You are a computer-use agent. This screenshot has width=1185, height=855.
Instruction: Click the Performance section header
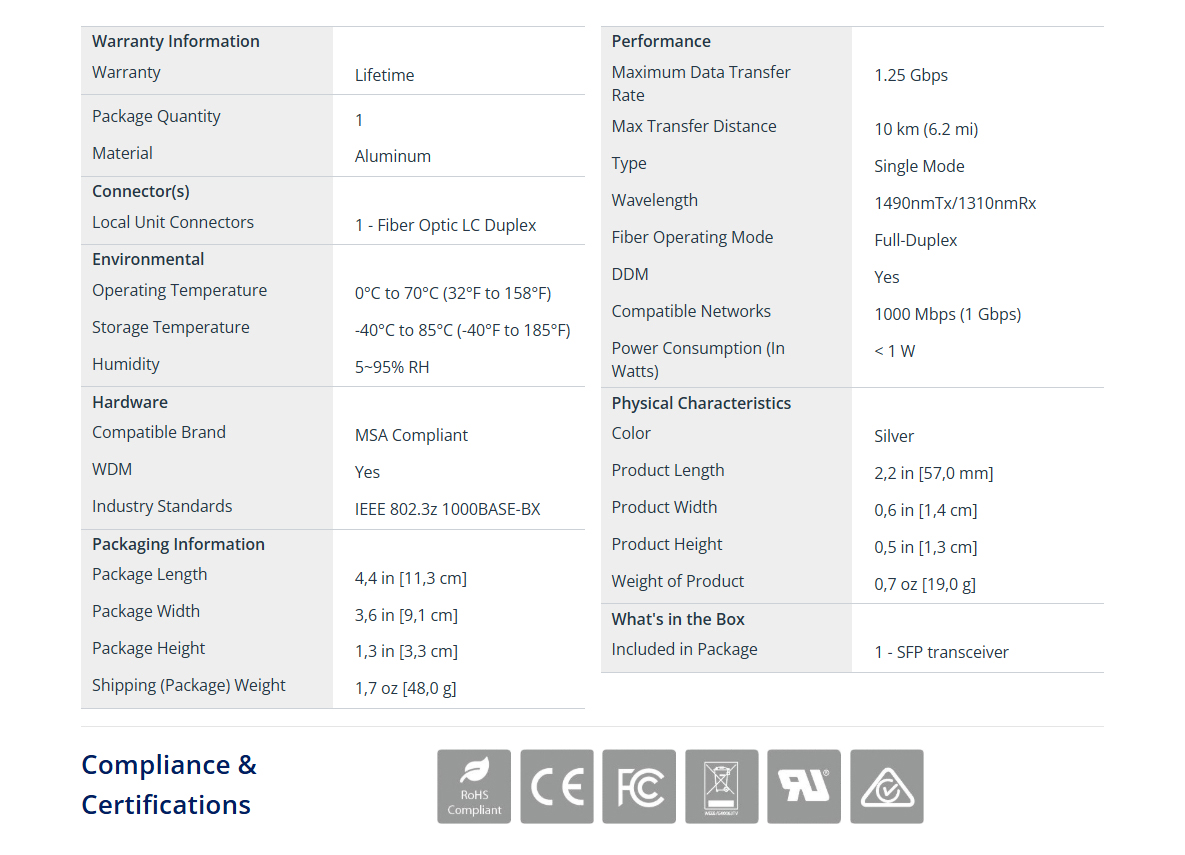coord(661,42)
